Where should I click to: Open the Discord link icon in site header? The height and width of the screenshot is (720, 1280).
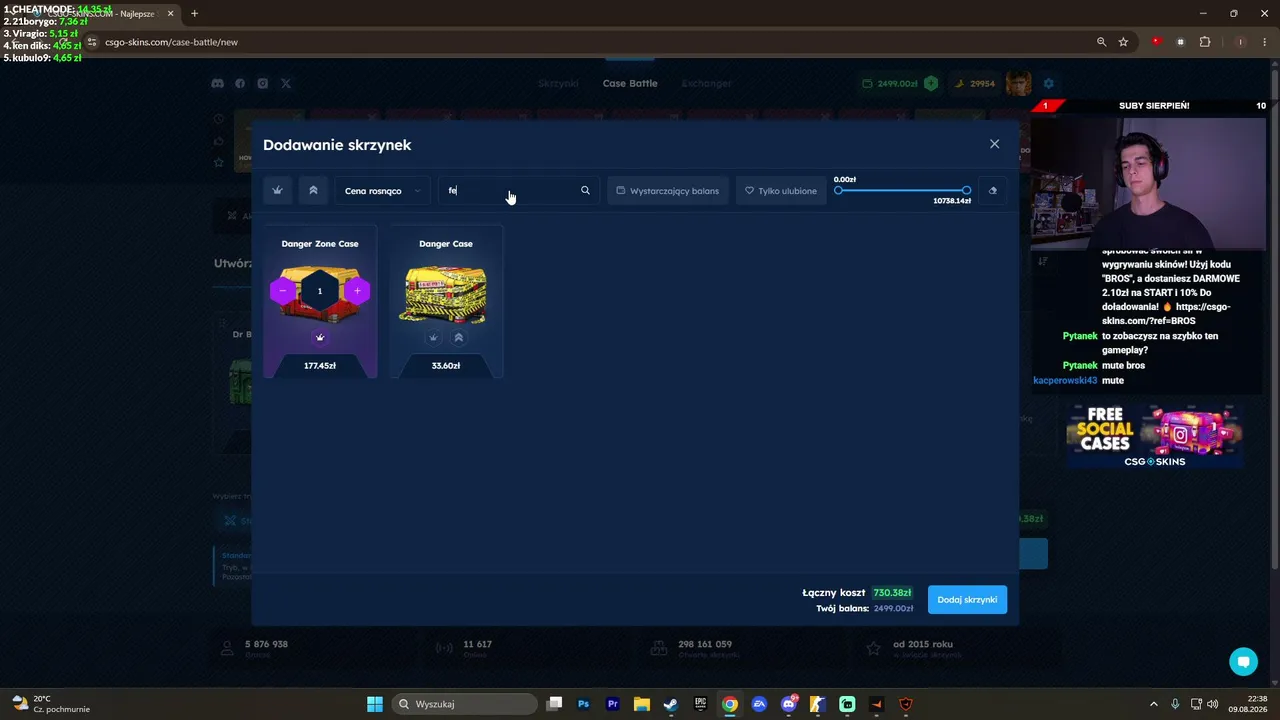218,83
